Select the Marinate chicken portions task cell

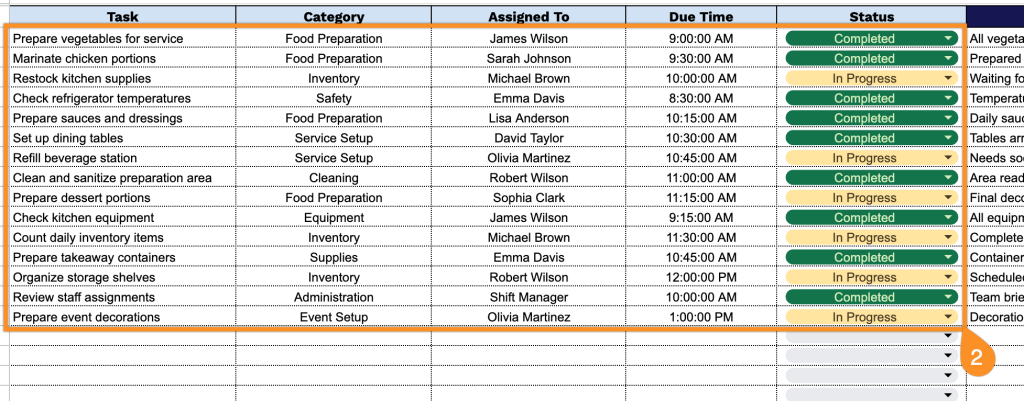click(x=123, y=59)
